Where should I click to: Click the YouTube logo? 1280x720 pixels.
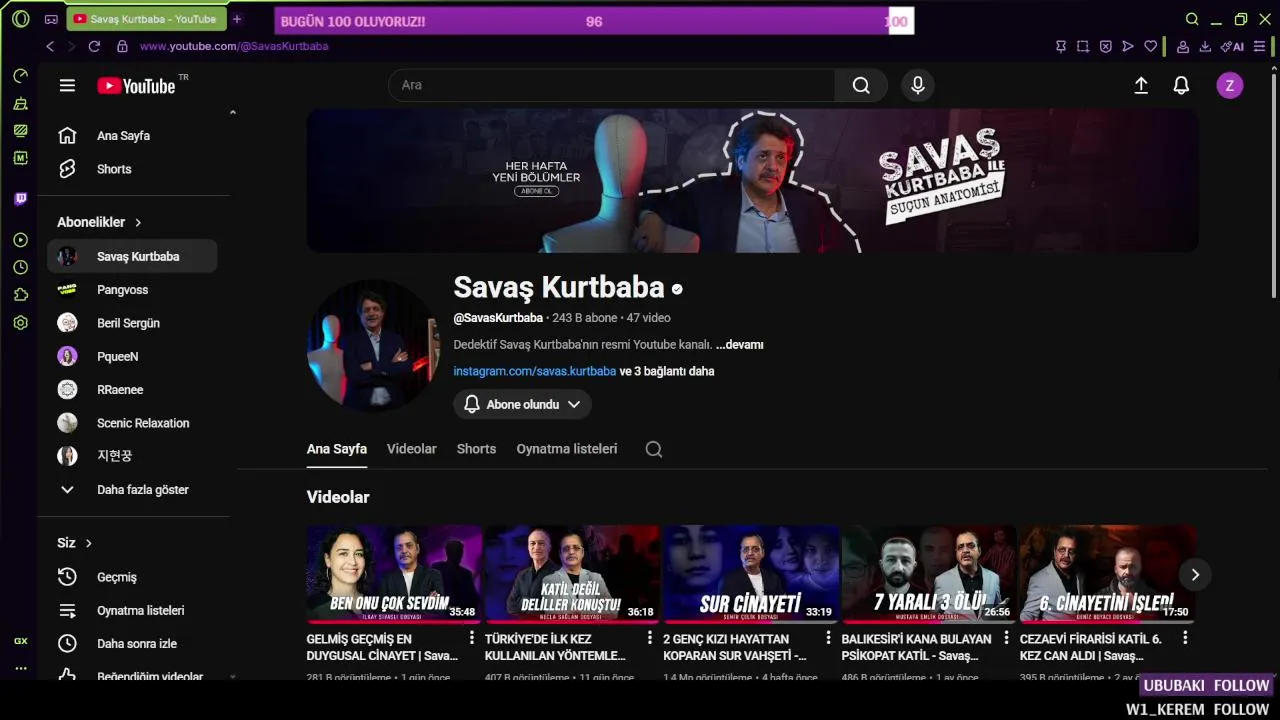pos(136,86)
